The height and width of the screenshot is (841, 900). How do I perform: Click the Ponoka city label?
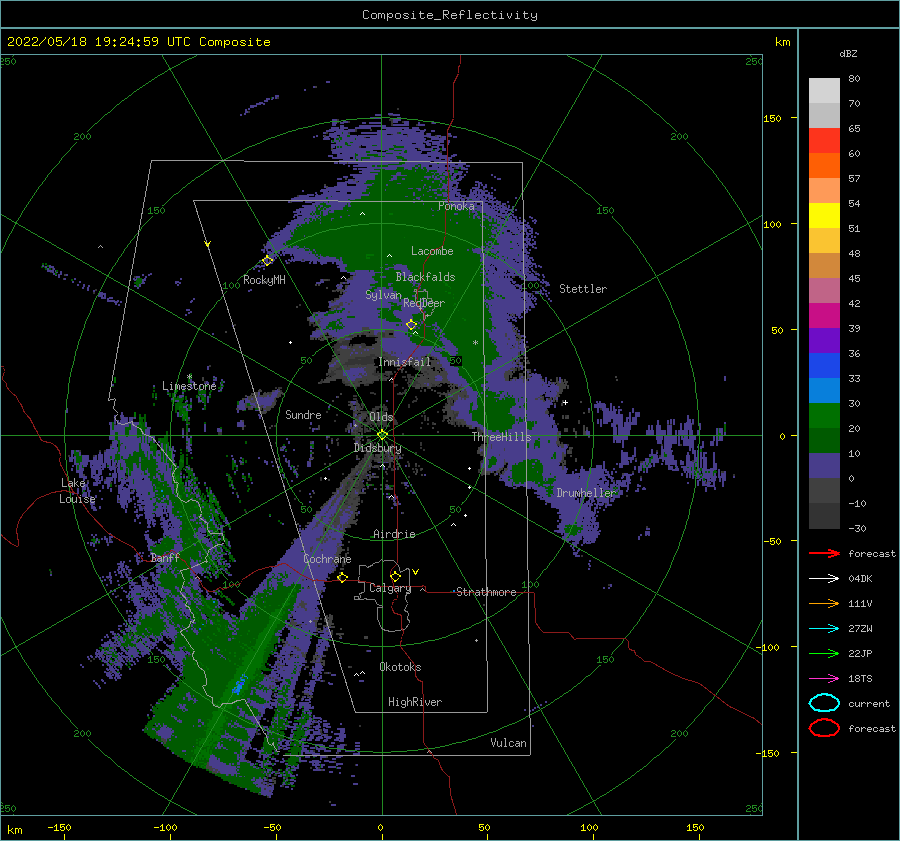[456, 206]
